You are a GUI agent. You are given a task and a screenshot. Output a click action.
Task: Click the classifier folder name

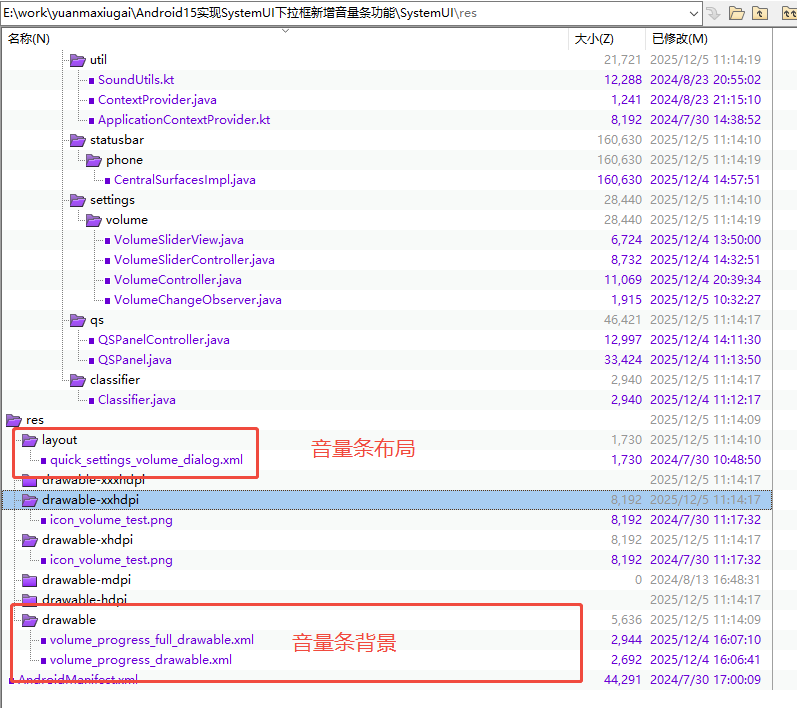click(115, 380)
